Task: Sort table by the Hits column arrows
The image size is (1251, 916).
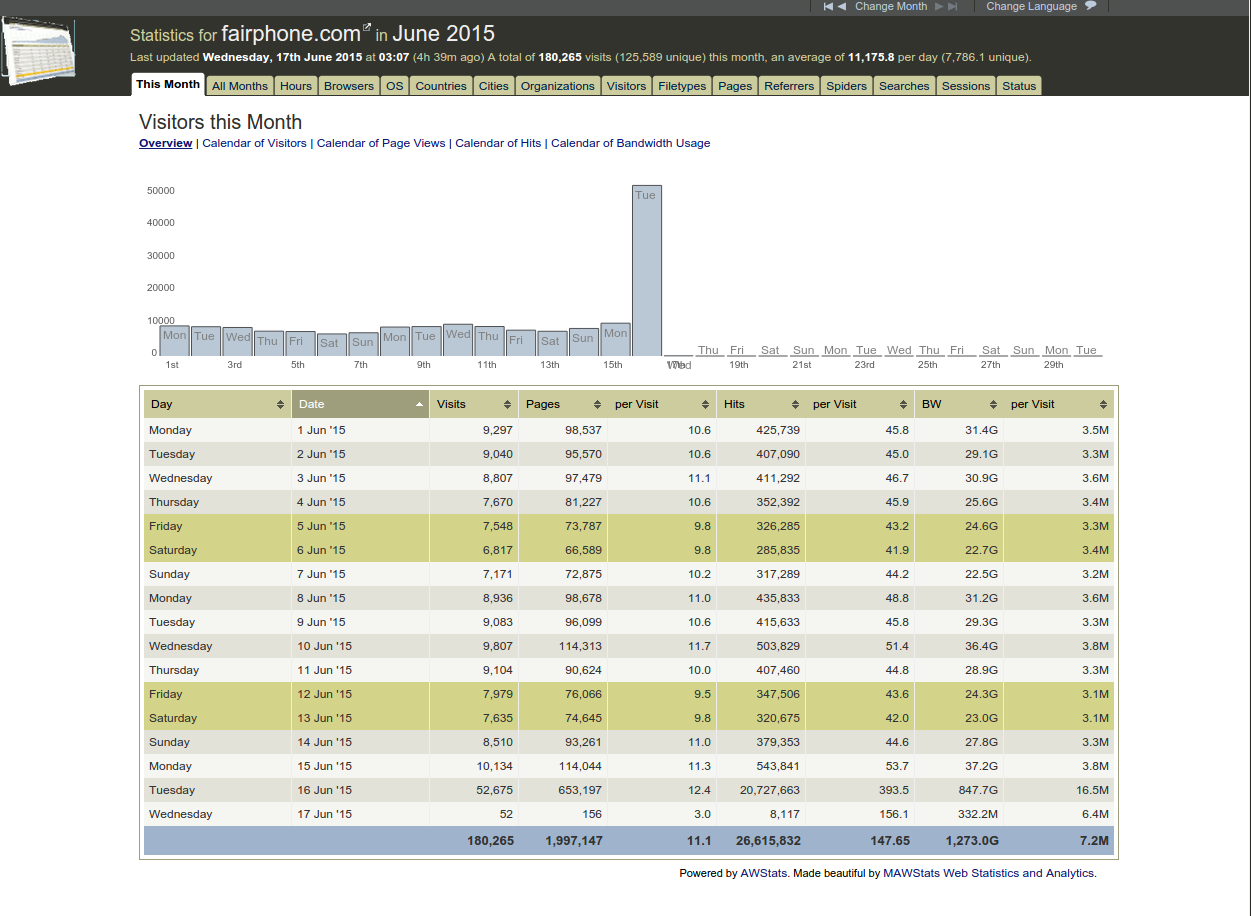Action: pos(795,405)
